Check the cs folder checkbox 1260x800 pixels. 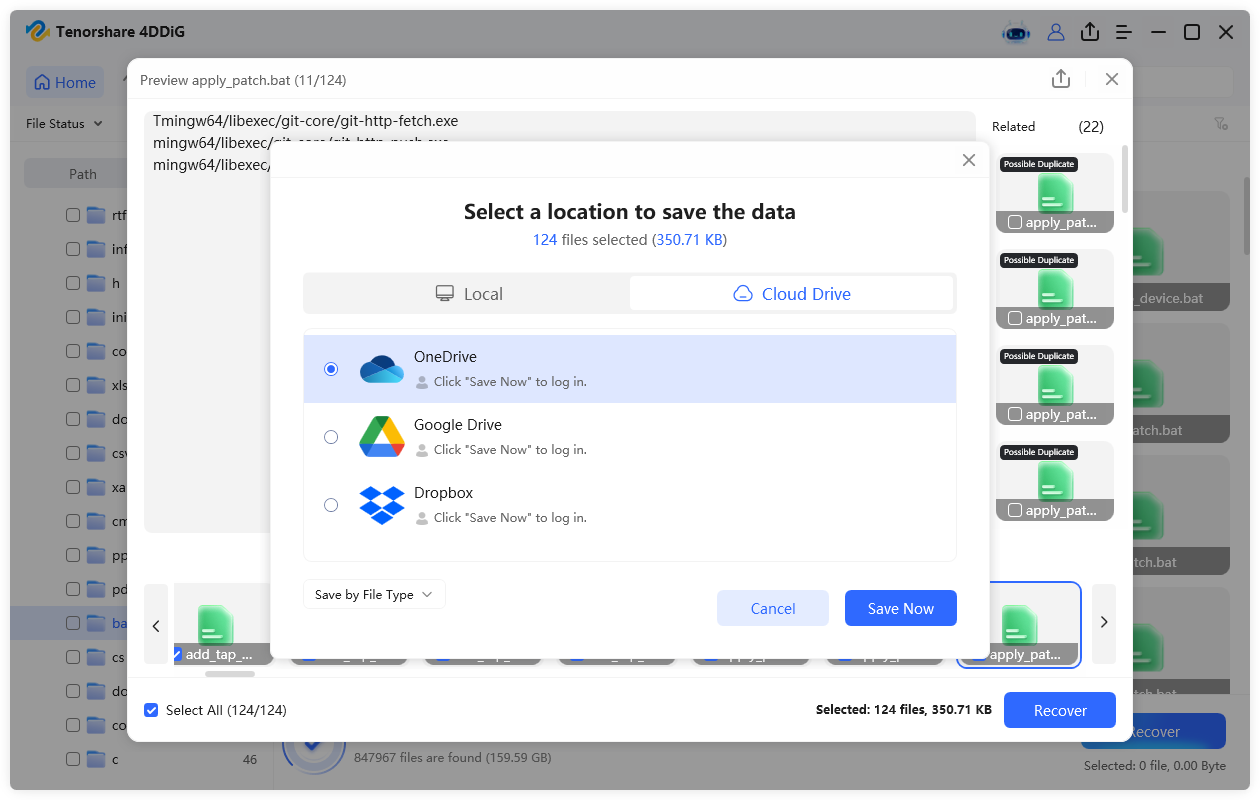pos(73,657)
